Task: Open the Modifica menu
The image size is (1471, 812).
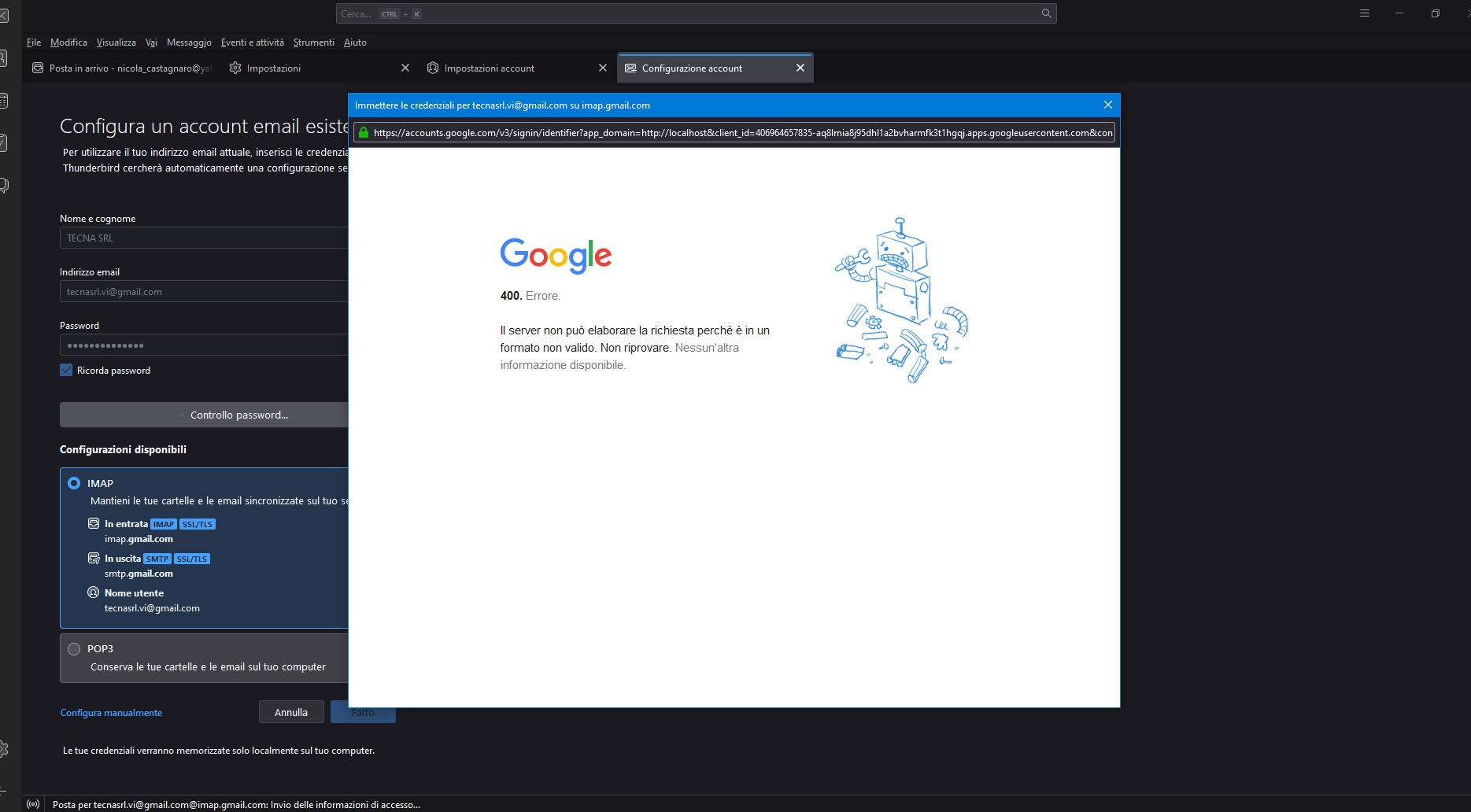Action: point(68,42)
